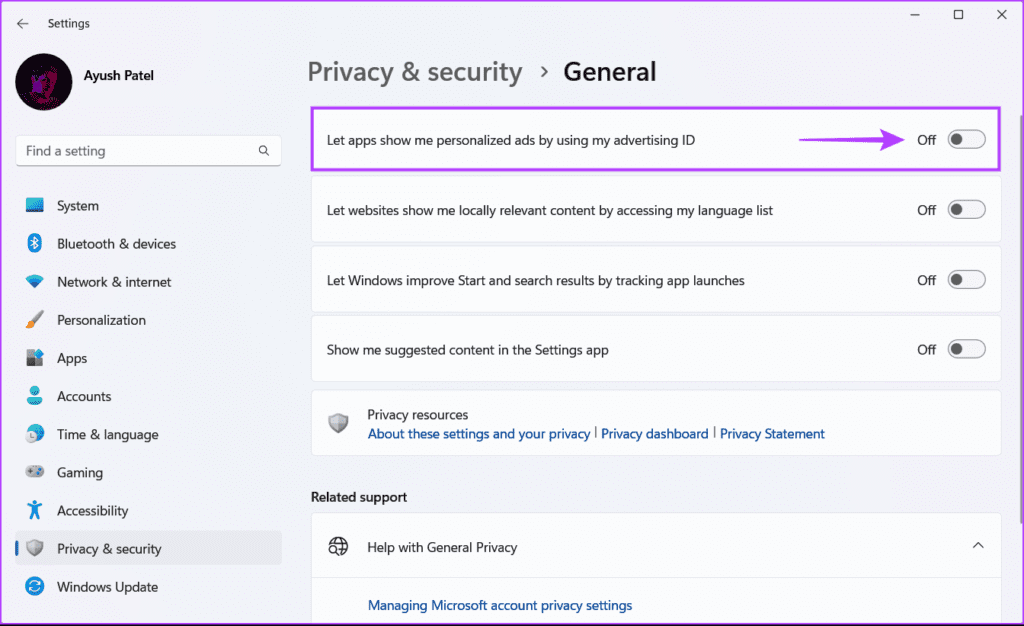Click the back arrow icon in Settings
This screenshot has width=1024, height=626.
coord(23,23)
